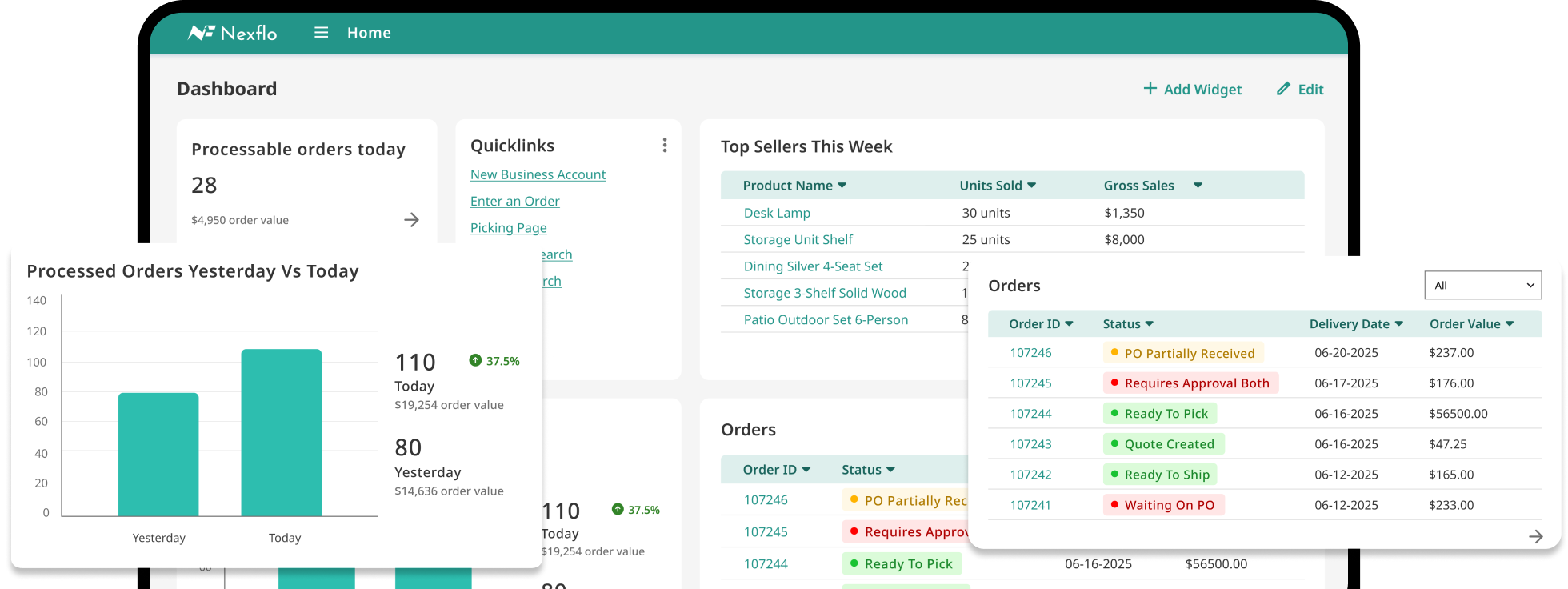The image size is (1568, 589).
Task: Open the Desk Lamp product
Action: coord(777,213)
